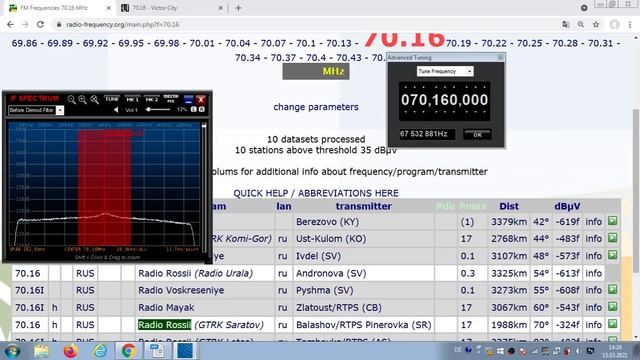Open the Chrome three-dot menu

coord(630,24)
